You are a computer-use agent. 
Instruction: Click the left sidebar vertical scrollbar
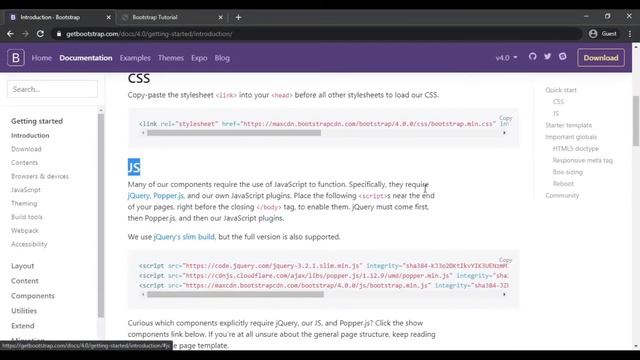101,215
